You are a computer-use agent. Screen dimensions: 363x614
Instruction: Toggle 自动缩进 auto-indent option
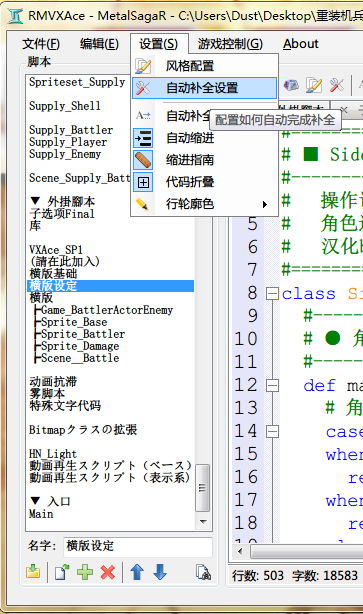[204, 138]
